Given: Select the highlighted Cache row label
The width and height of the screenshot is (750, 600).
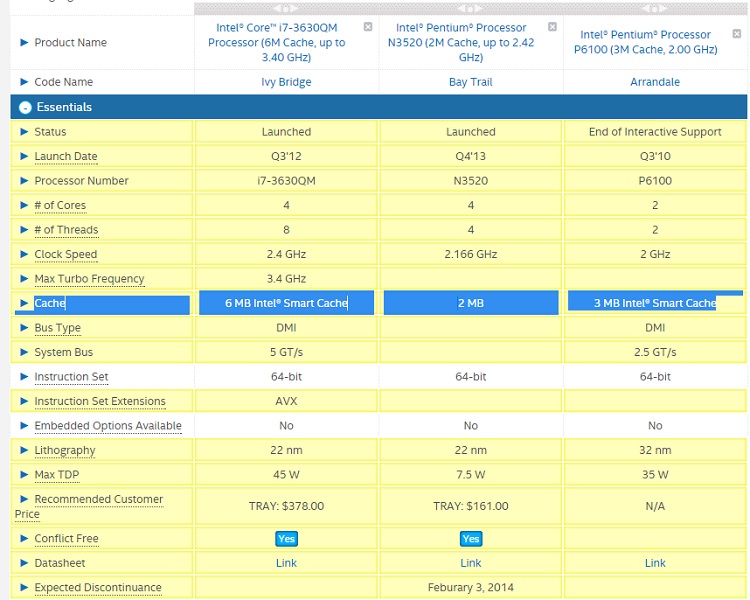Looking at the screenshot, I should [x=49, y=303].
